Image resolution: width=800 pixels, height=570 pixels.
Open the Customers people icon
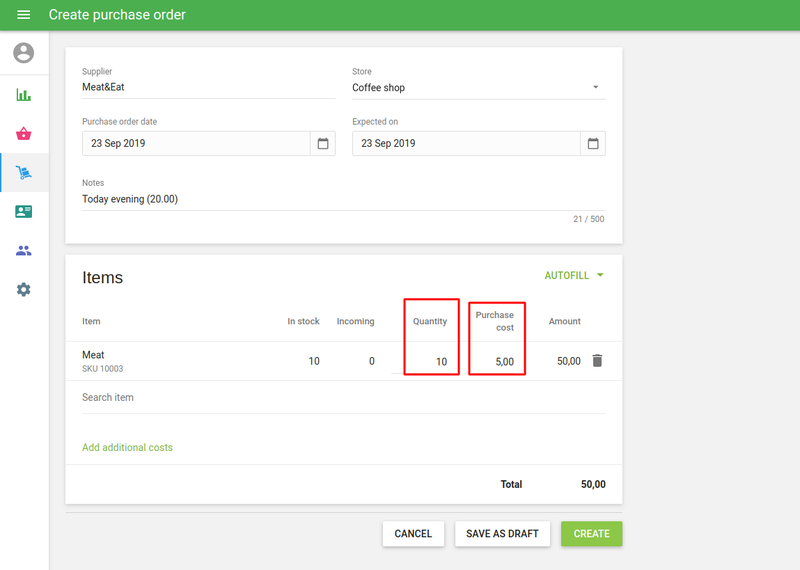(24, 251)
